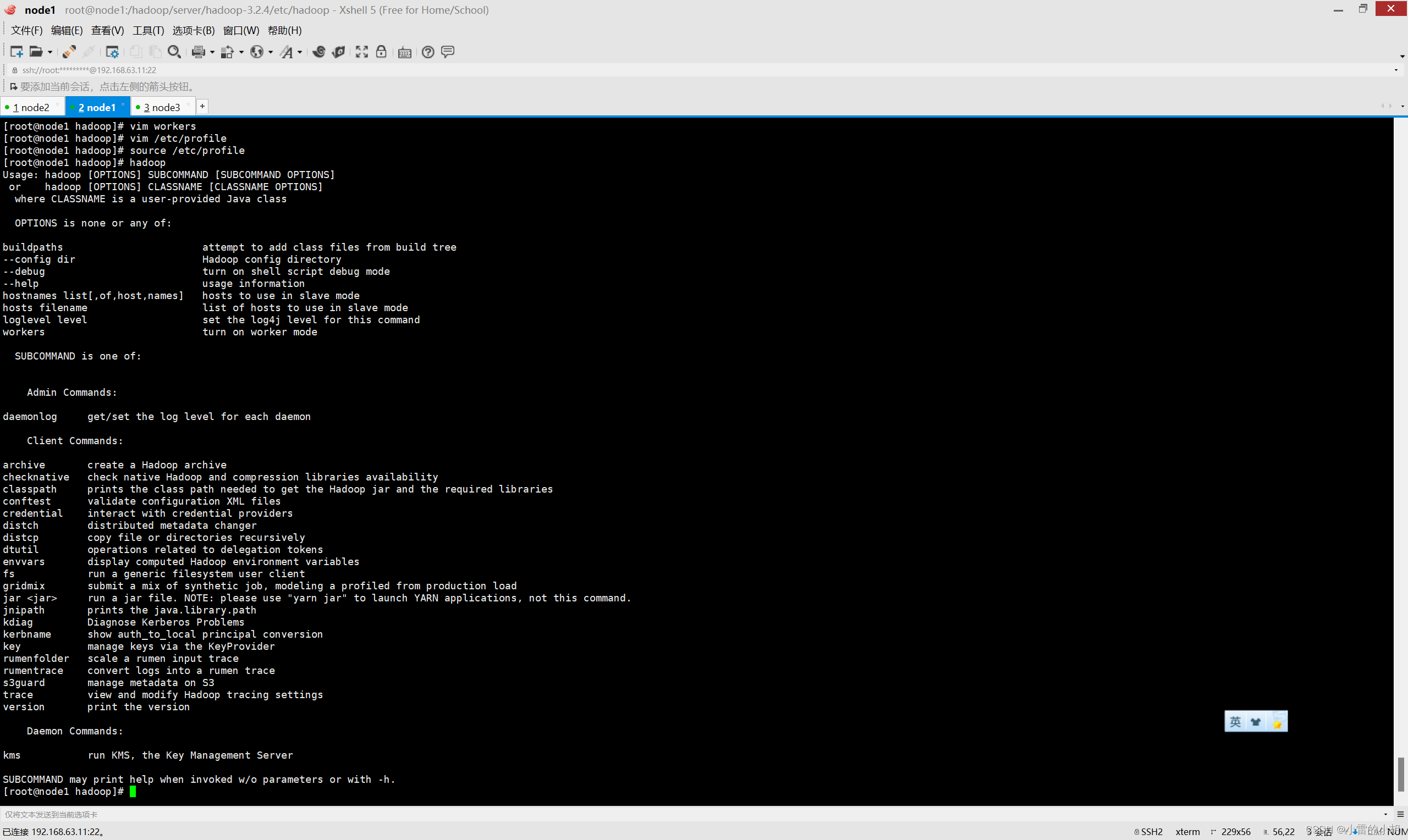Click xterm in the status bar
1408x840 pixels.
pos(1187,832)
